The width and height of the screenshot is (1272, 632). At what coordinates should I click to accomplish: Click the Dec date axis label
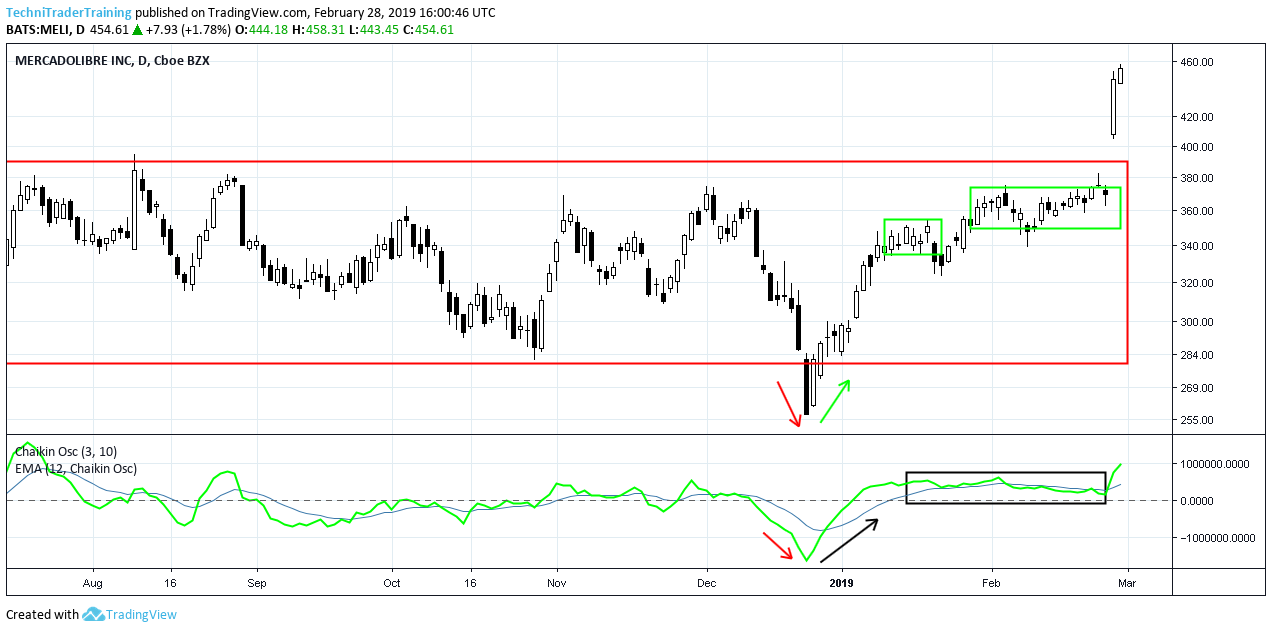coord(706,582)
